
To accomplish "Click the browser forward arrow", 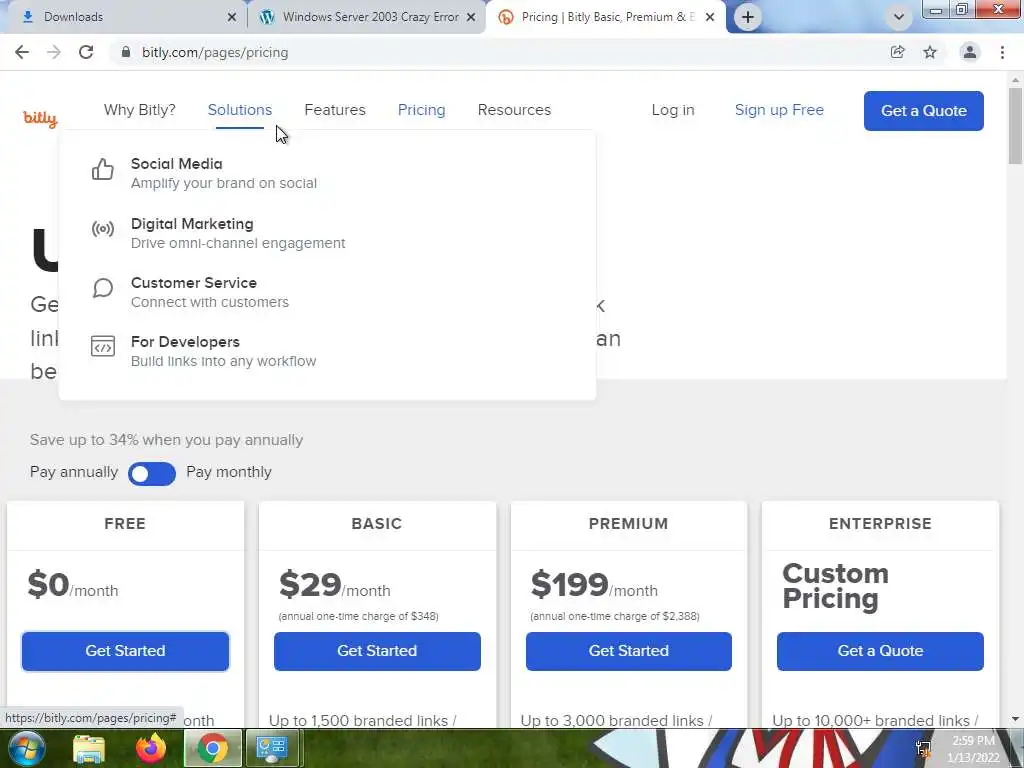I will 54,52.
